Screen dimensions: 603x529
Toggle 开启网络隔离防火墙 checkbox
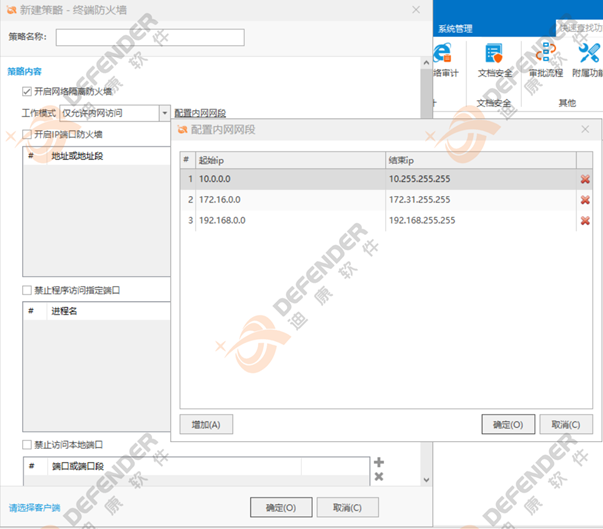pos(27,91)
